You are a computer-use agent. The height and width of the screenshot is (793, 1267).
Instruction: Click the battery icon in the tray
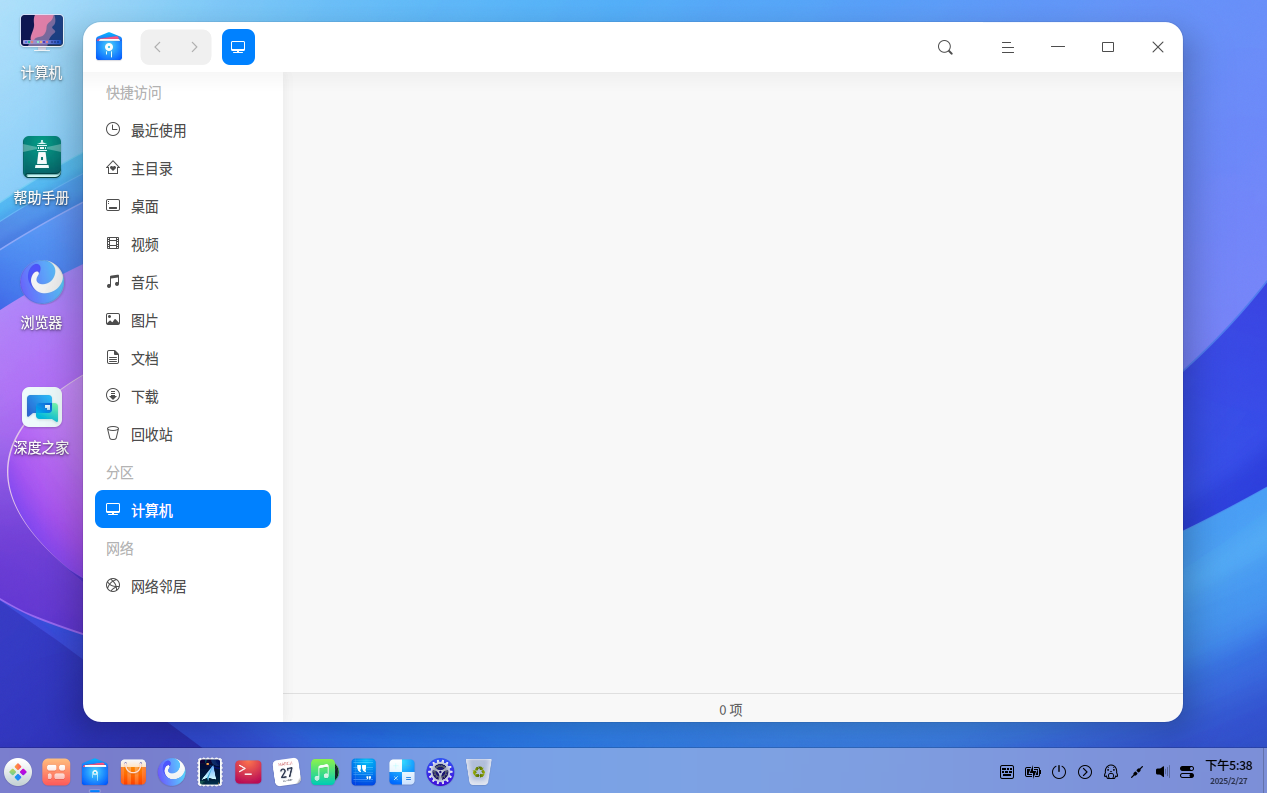1033,772
